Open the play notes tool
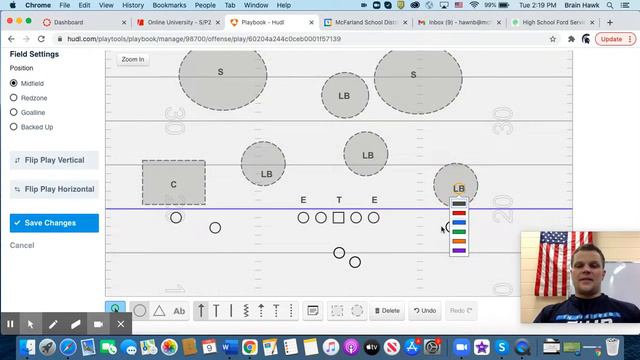This screenshot has height=360, width=640. (x=313, y=311)
